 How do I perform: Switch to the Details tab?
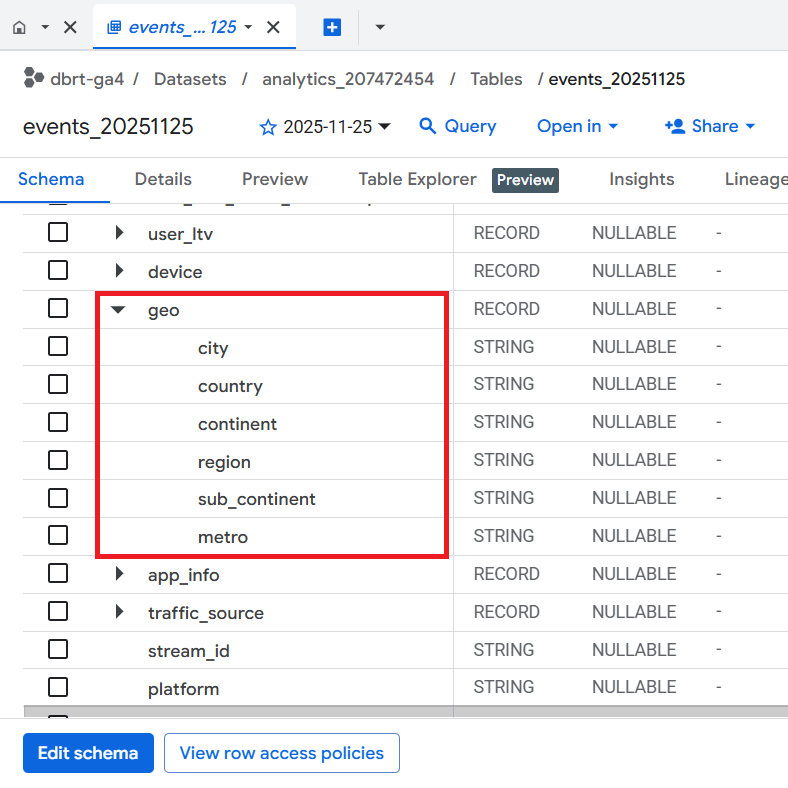coord(163,179)
